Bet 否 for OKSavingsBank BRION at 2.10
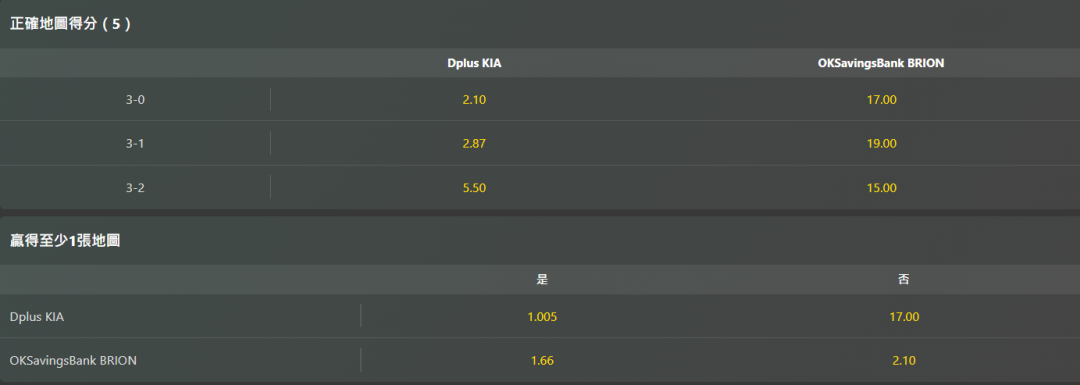Viewport: 1080px width, 385px height. [x=904, y=360]
